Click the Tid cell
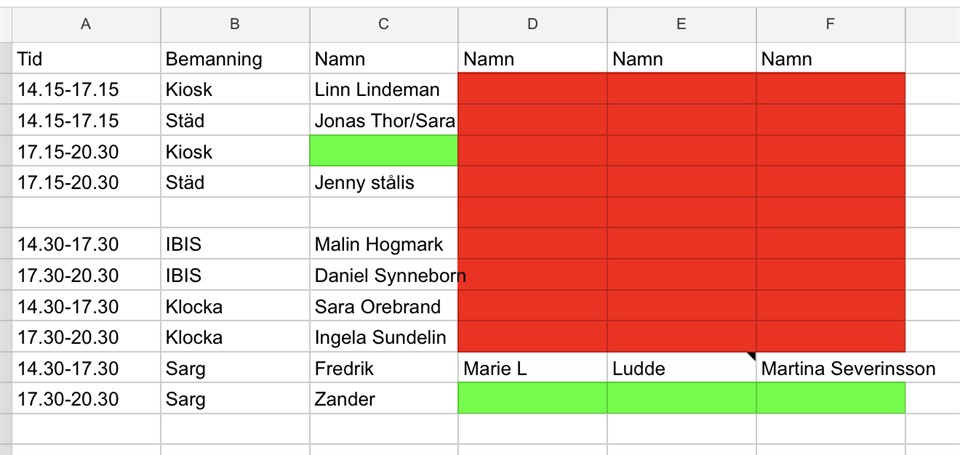960x455 pixels. 85,59
